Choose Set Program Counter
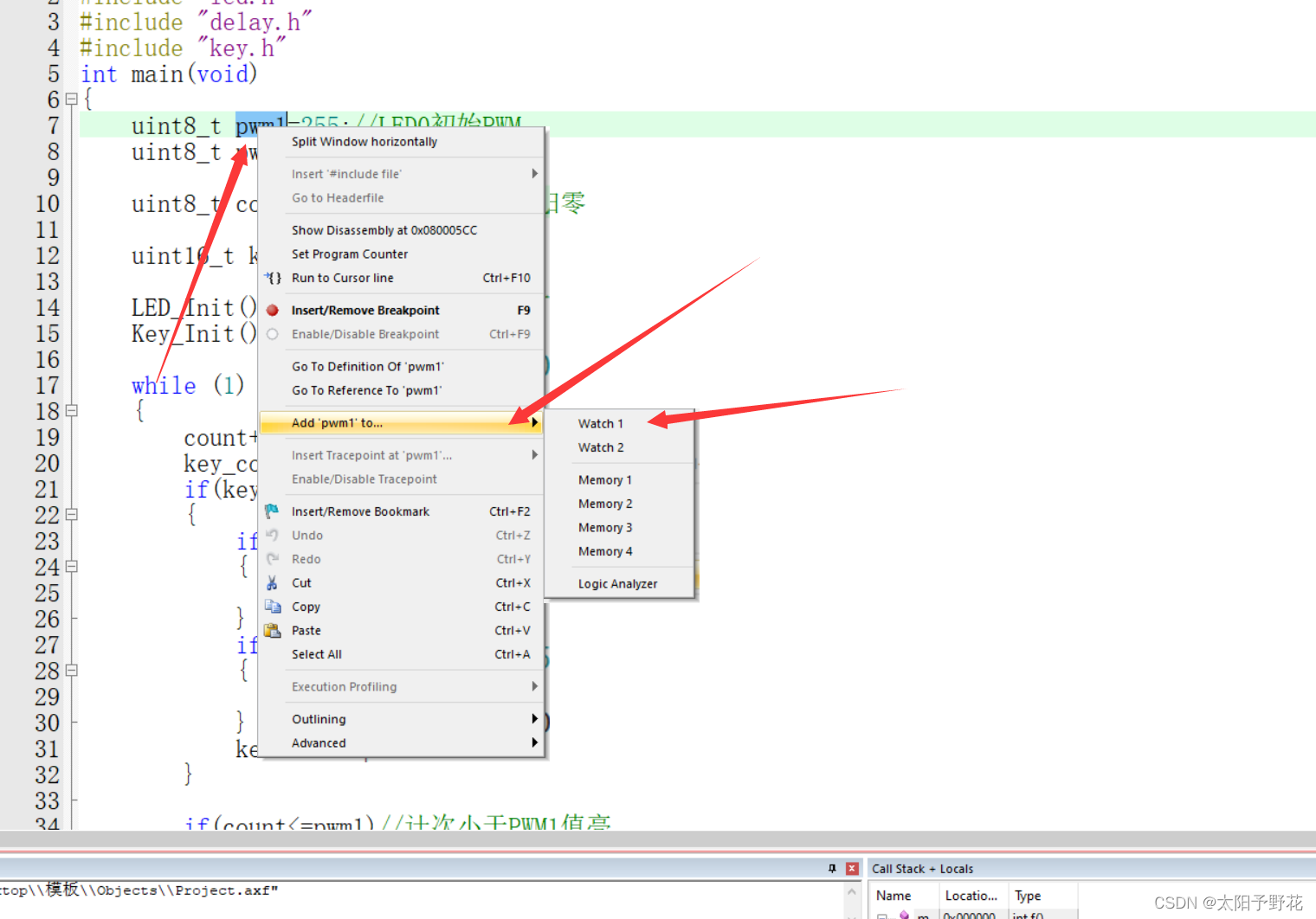Viewport: 1316px width, 919px height. 402,254
